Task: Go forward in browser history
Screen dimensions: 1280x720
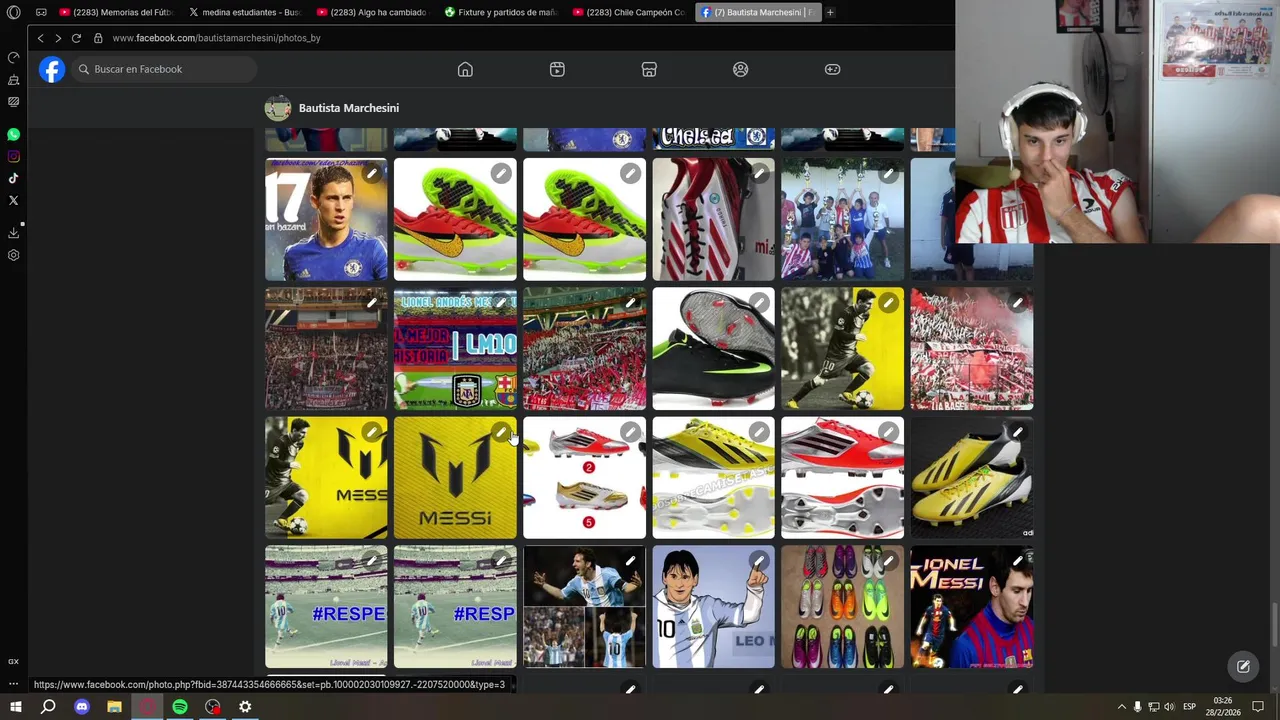Action: click(x=58, y=38)
